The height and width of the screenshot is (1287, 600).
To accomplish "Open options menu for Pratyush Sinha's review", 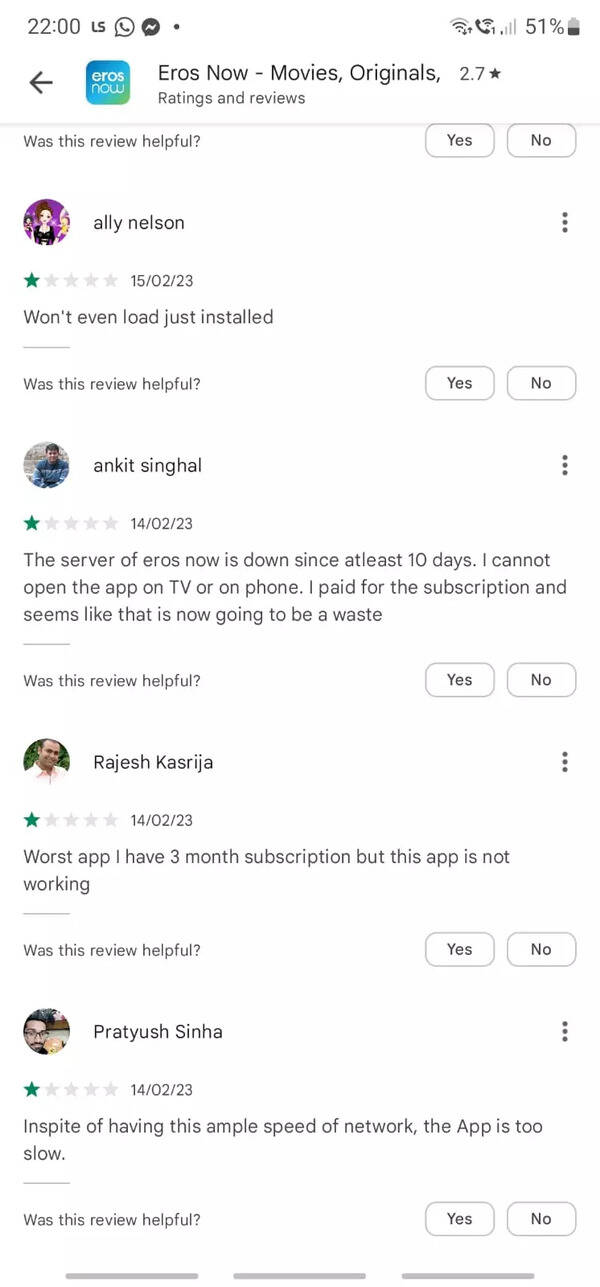I will (x=565, y=1031).
